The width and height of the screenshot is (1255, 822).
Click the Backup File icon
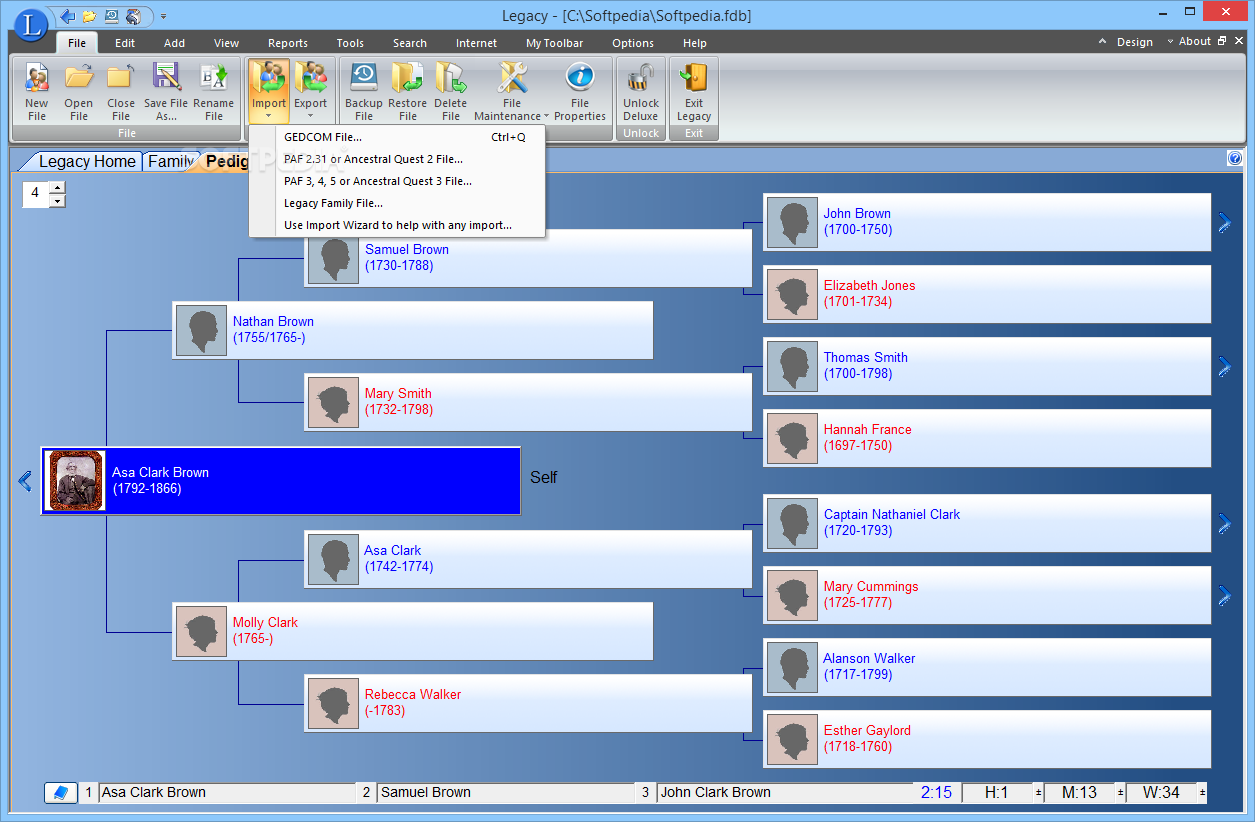click(364, 78)
